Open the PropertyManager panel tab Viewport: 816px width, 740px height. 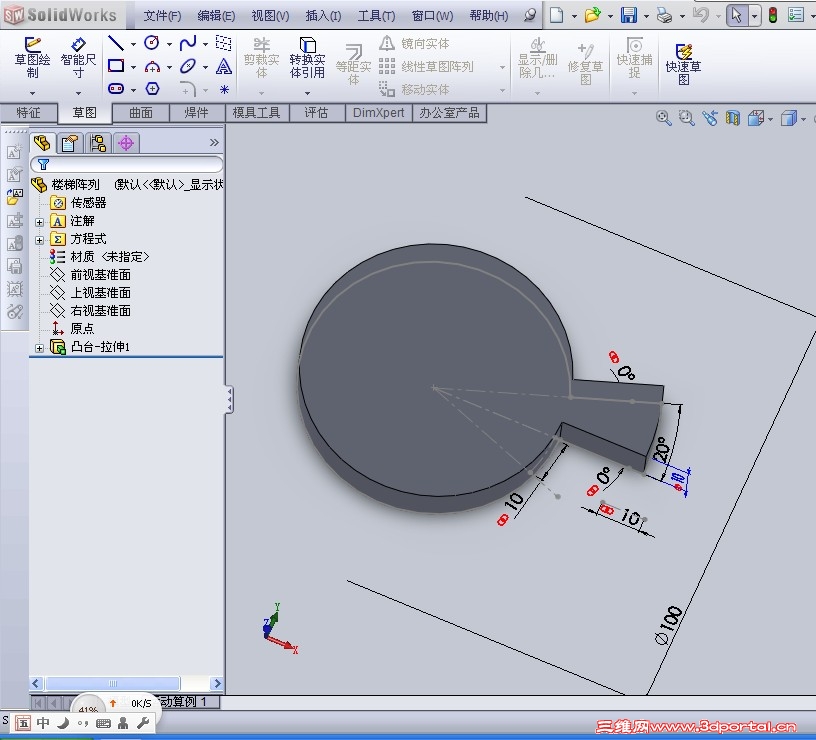[69, 143]
